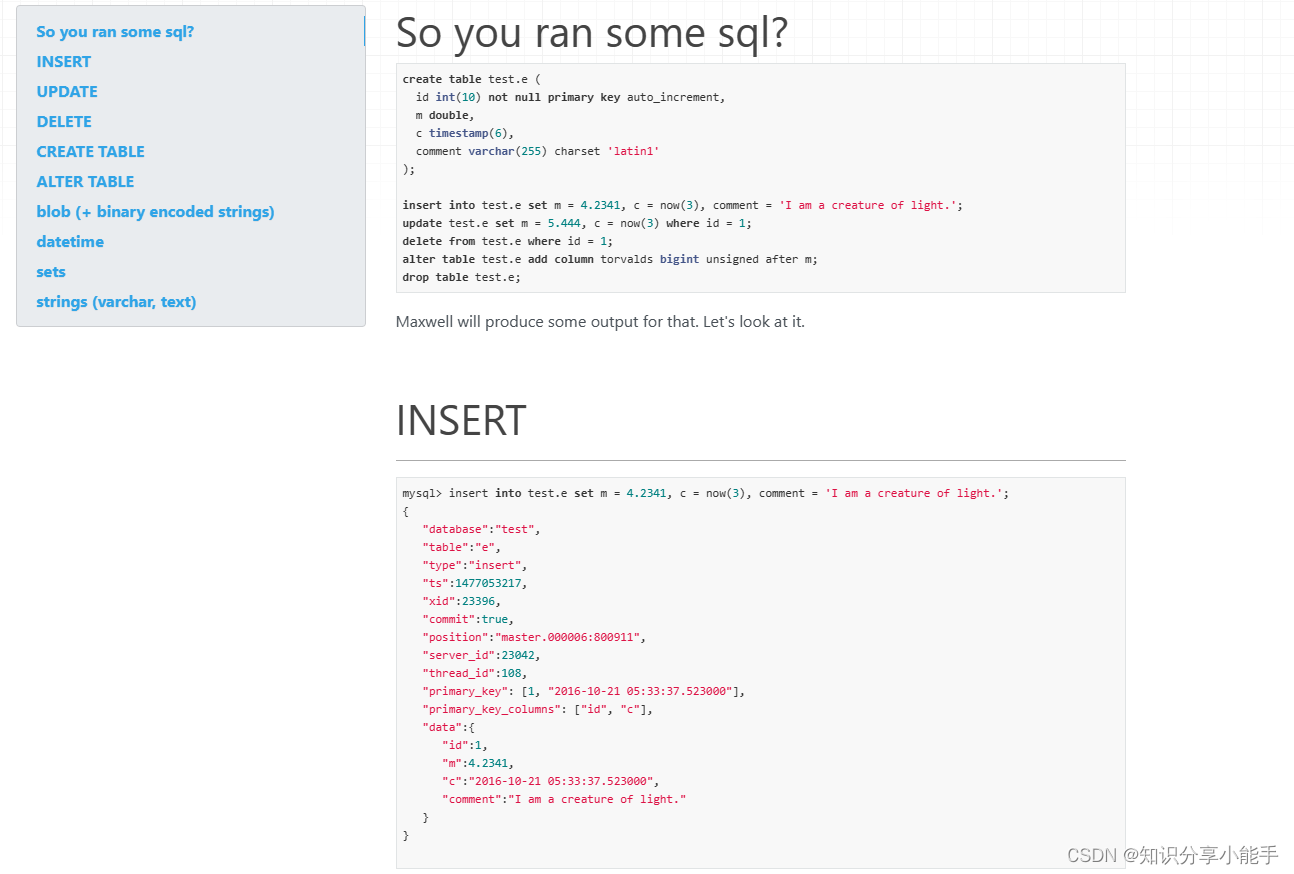Screen dimensions: 1294x874
Task: Click 'Maxwell will produce some output' paragraph
Action: pos(600,322)
